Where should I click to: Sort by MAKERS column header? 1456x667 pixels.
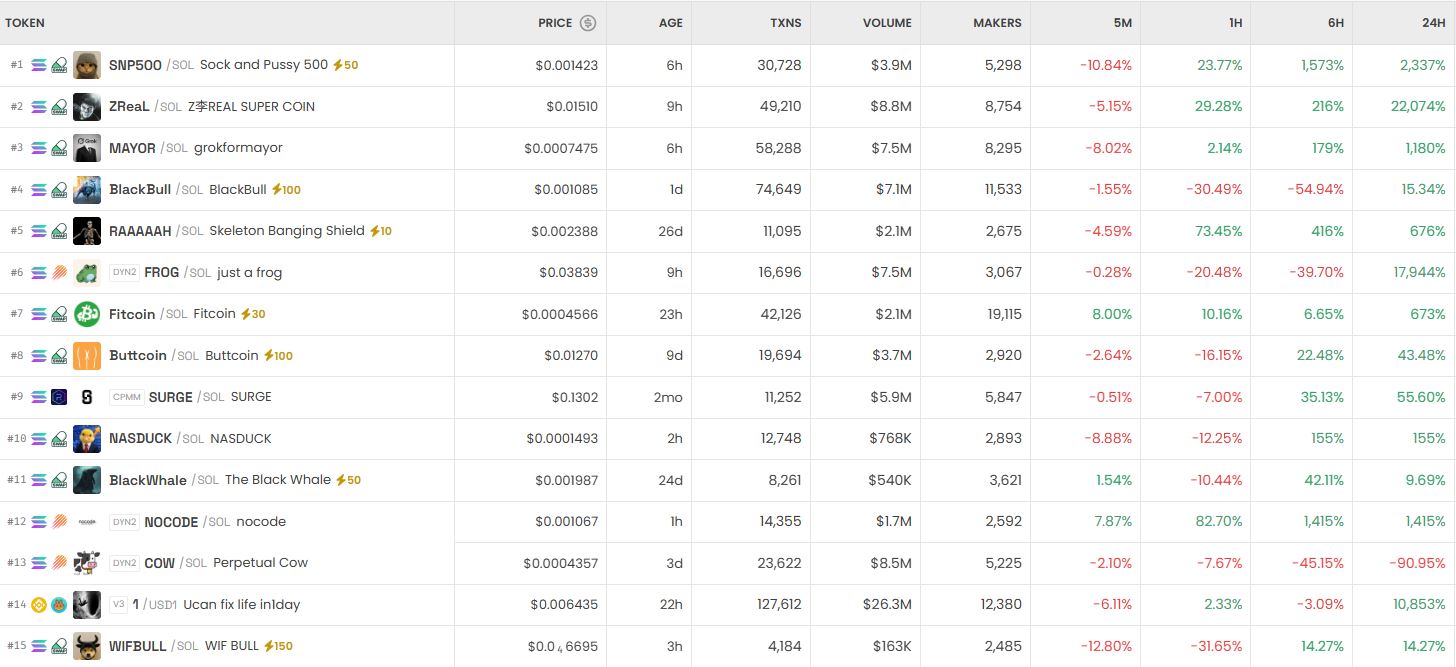click(997, 23)
